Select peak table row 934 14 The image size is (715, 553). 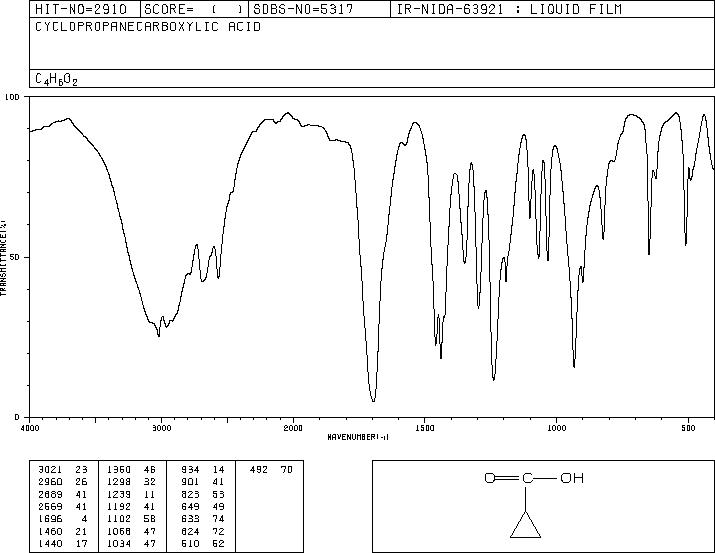pos(203,470)
